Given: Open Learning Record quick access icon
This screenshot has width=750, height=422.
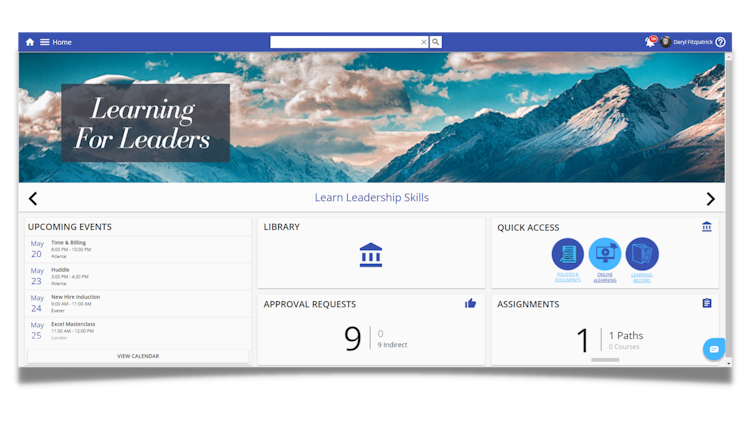Looking at the screenshot, I should (x=642, y=254).
